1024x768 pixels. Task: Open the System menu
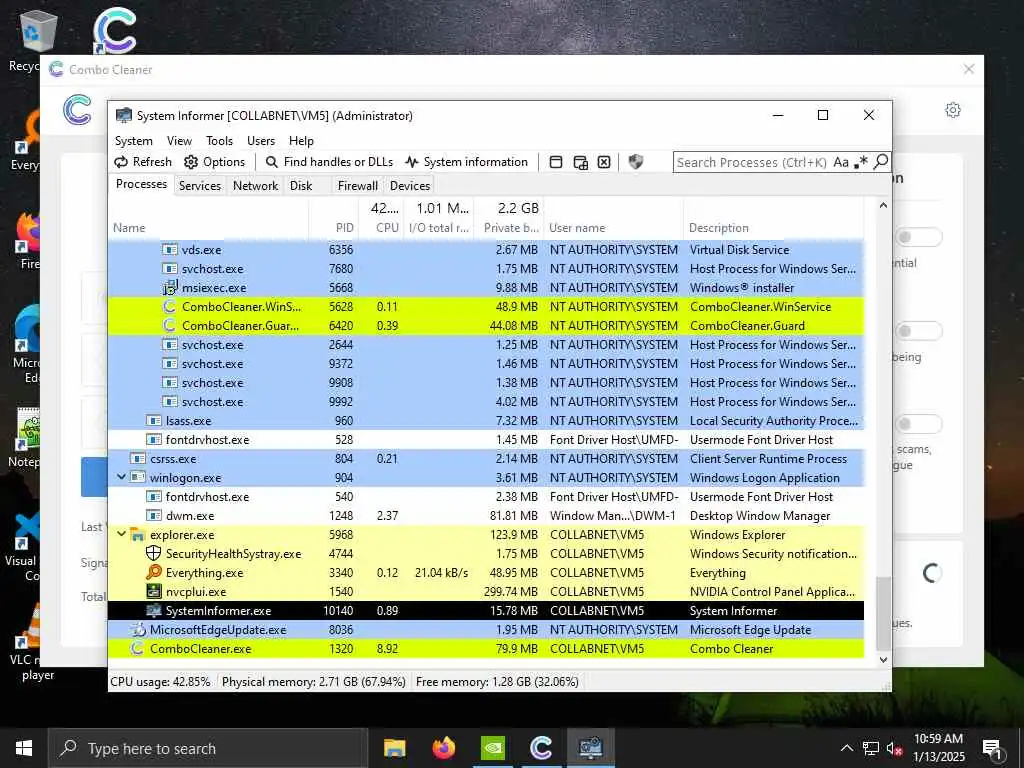(134, 141)
